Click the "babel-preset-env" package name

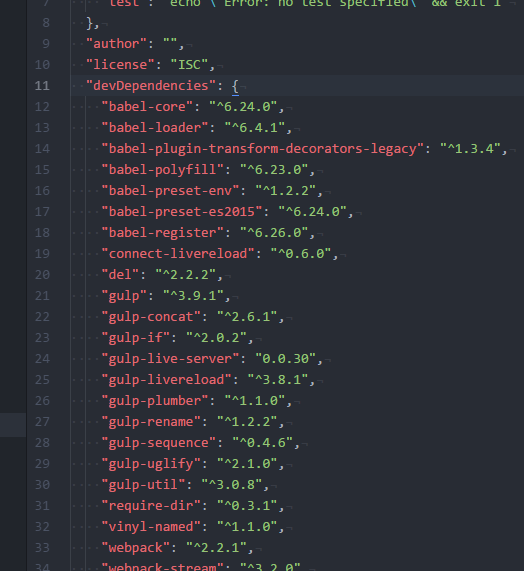(x=170, y=191)
